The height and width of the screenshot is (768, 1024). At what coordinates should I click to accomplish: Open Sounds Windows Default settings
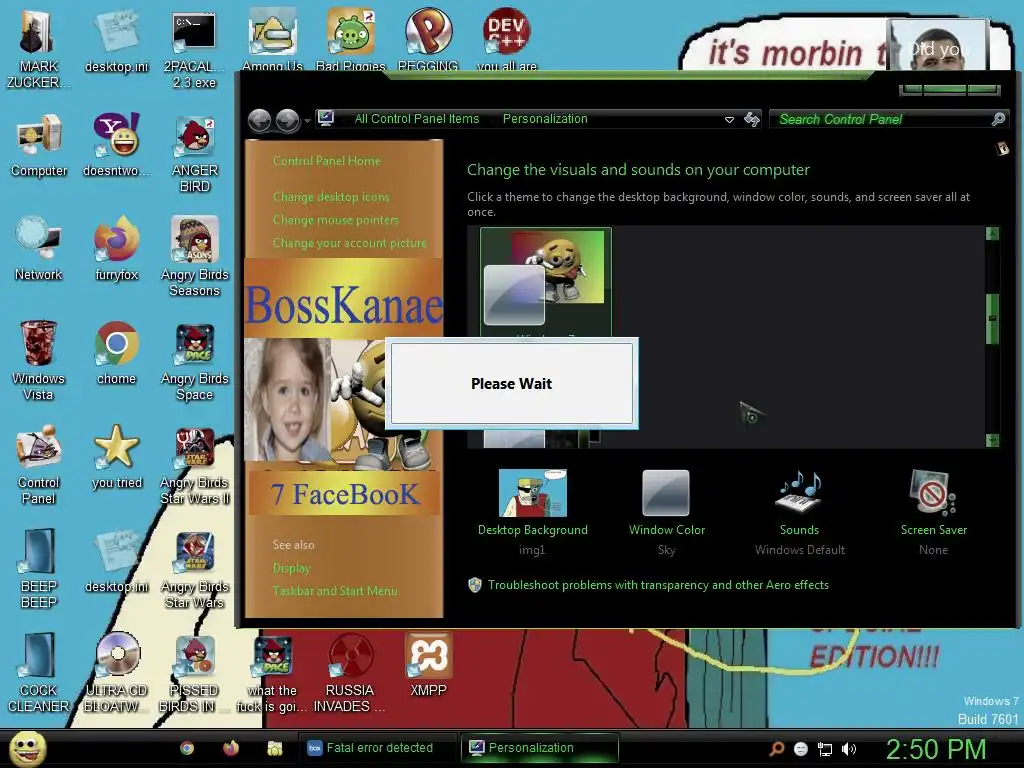[799, 513]
